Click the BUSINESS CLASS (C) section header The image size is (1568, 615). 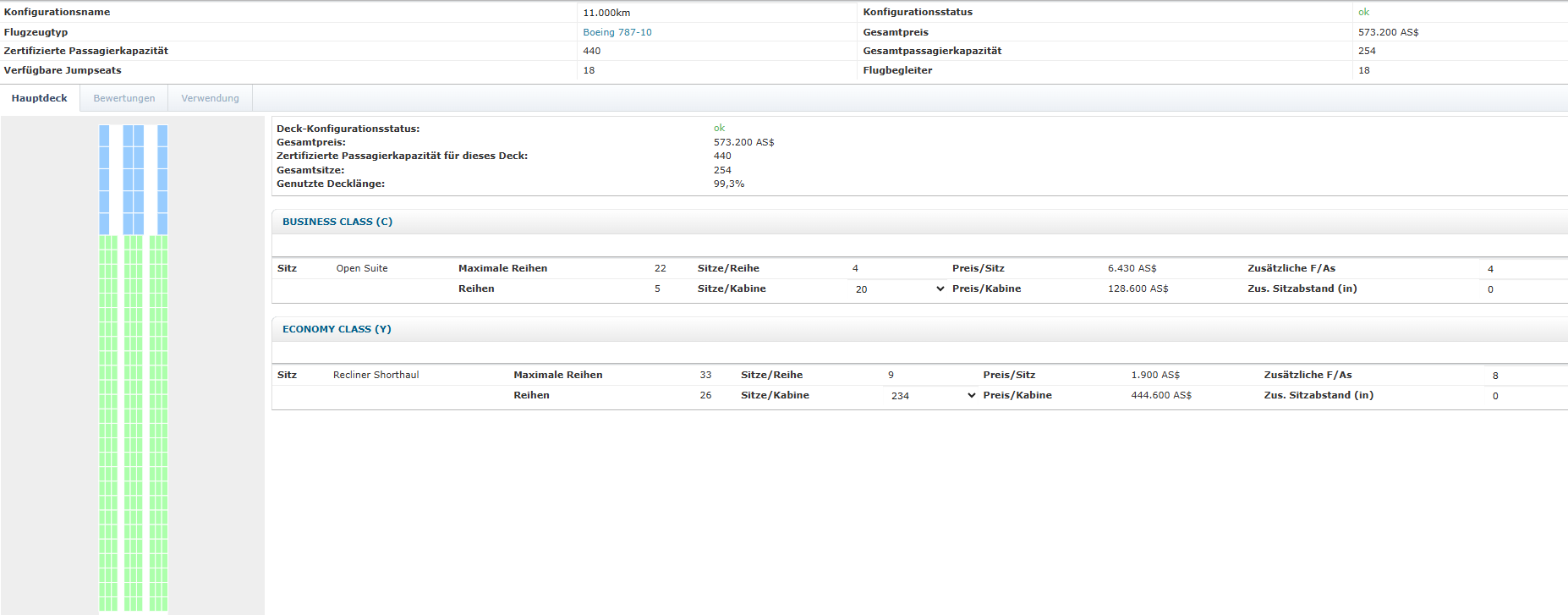click(337, 222)
